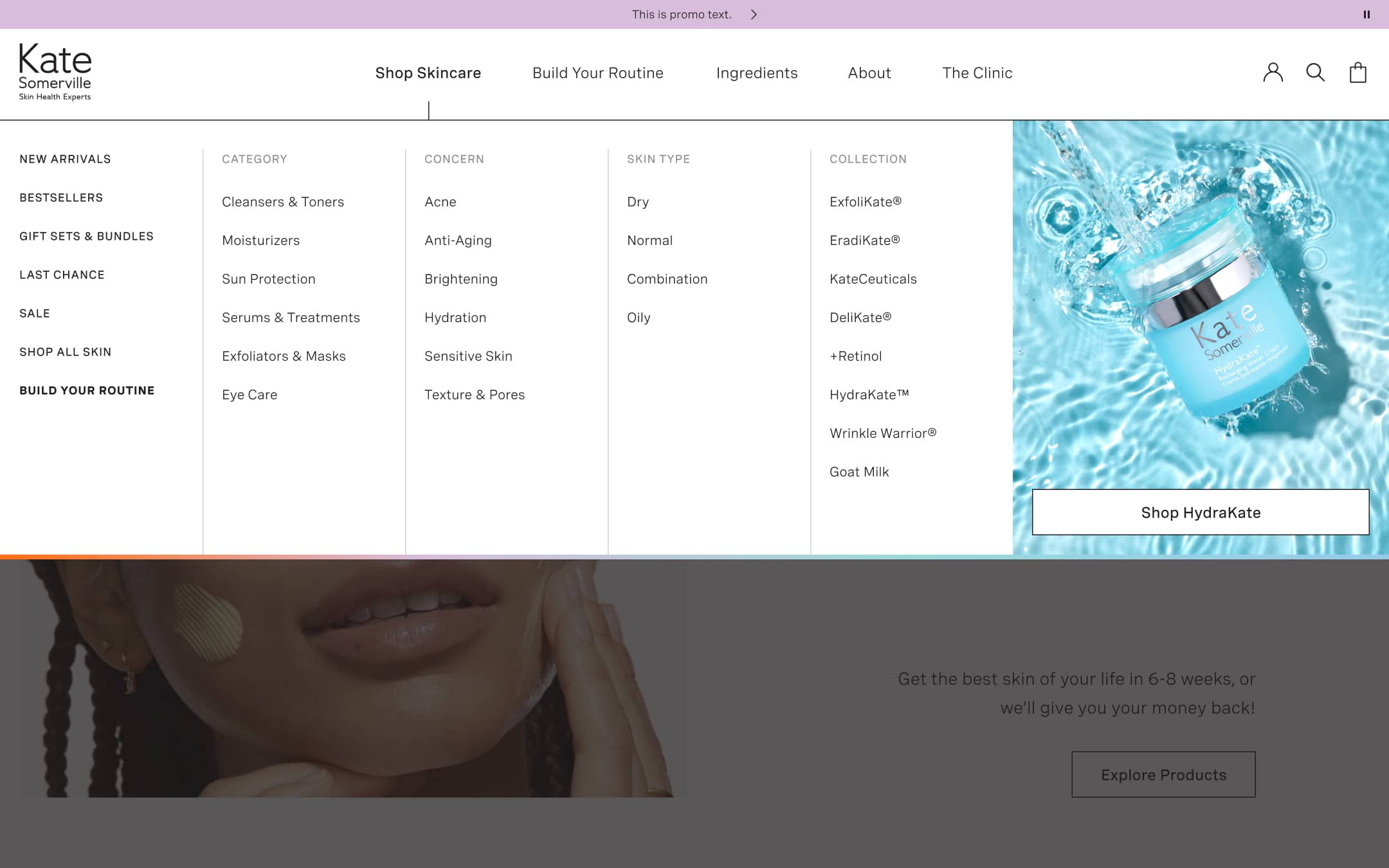The image size is (1389, 868).
Task: Browse the Oily skin type link
Action: point(639,317)
